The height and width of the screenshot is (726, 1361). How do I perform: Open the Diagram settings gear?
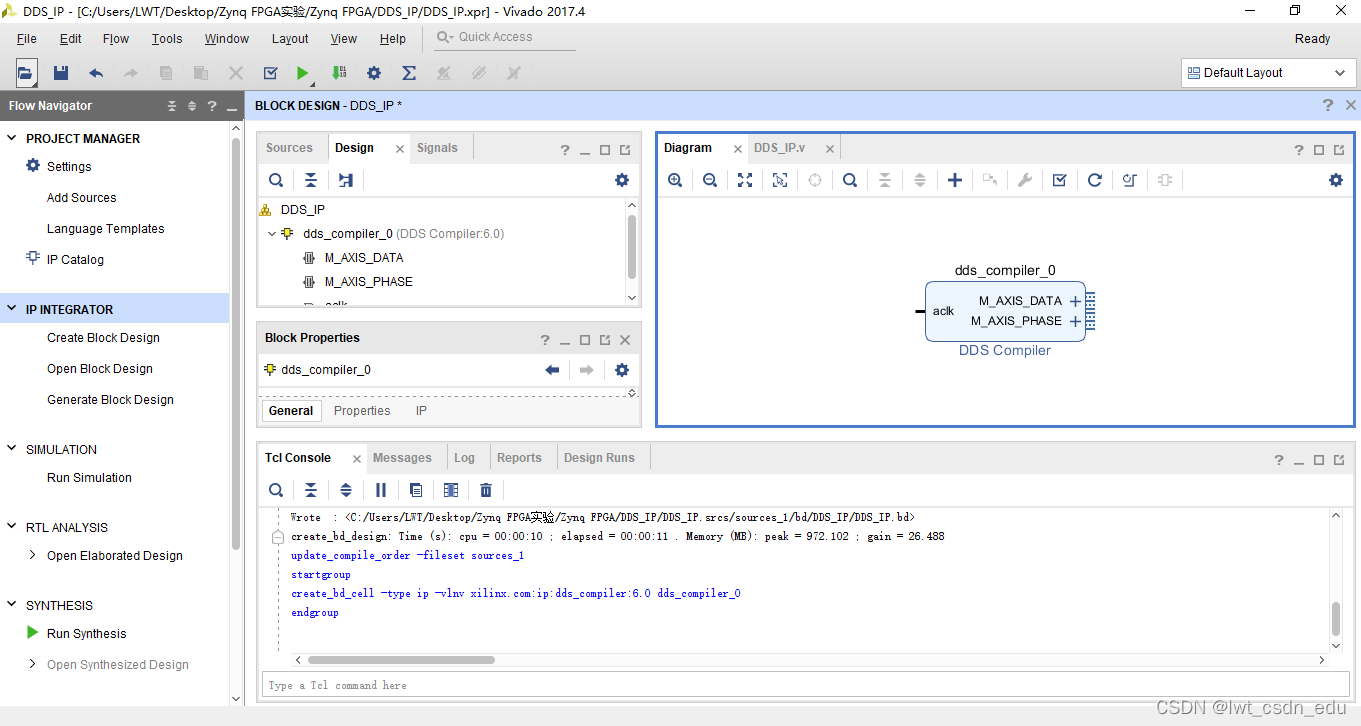(1336, 180)
